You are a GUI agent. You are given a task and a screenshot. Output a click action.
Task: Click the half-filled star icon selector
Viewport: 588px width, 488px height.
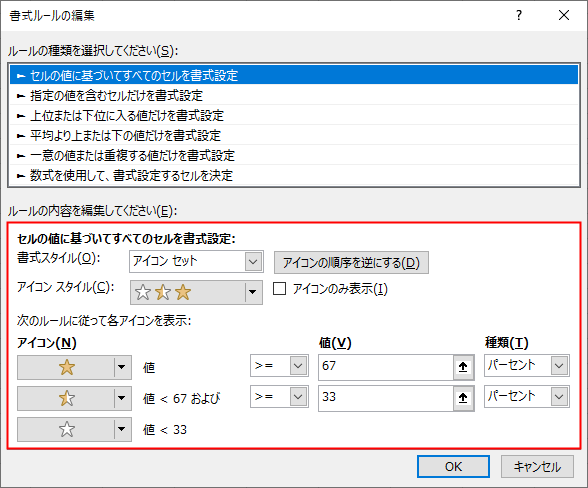point(74,398)
